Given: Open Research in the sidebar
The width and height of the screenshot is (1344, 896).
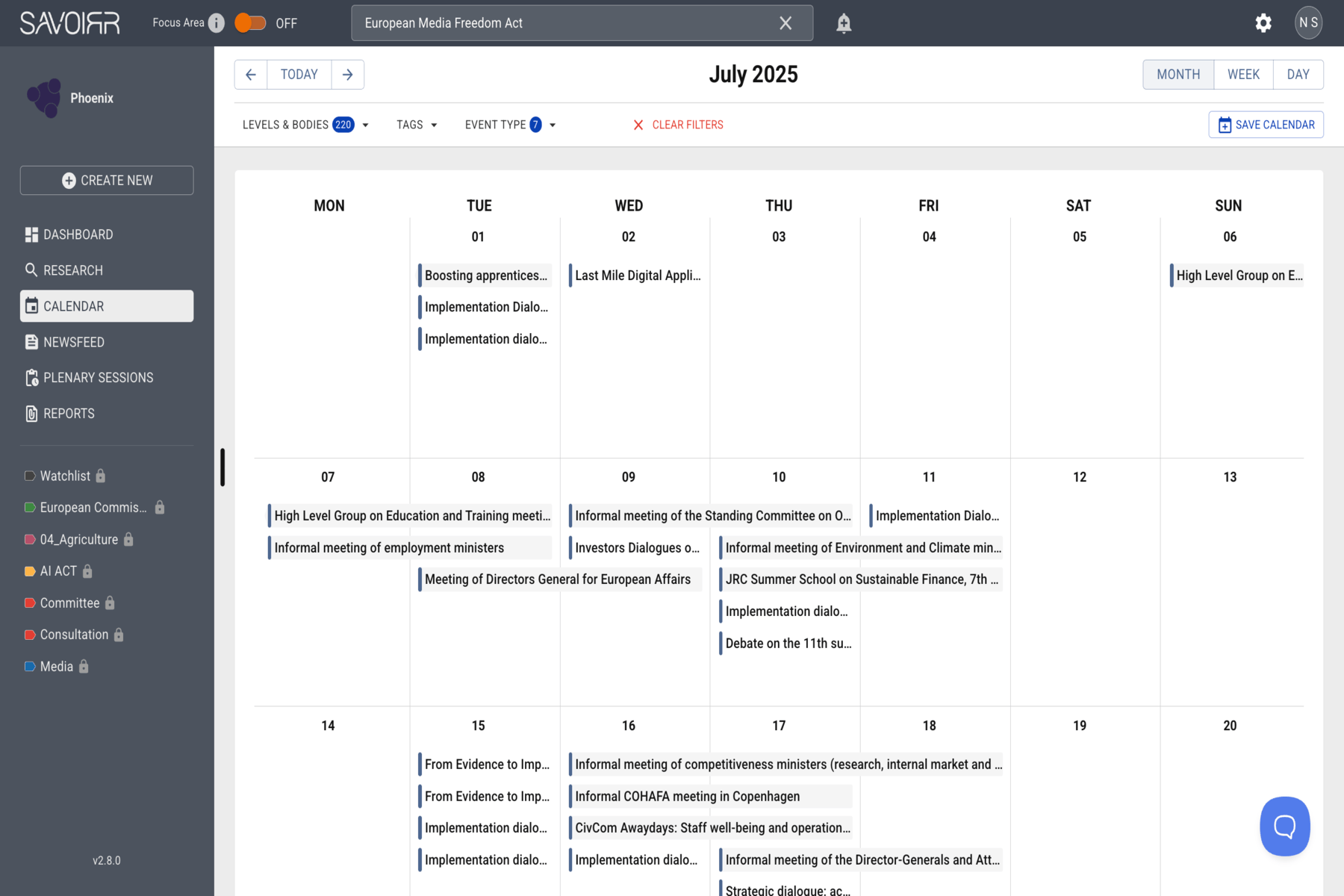Looking at the screenshot, I should click(x=107, y=270).
